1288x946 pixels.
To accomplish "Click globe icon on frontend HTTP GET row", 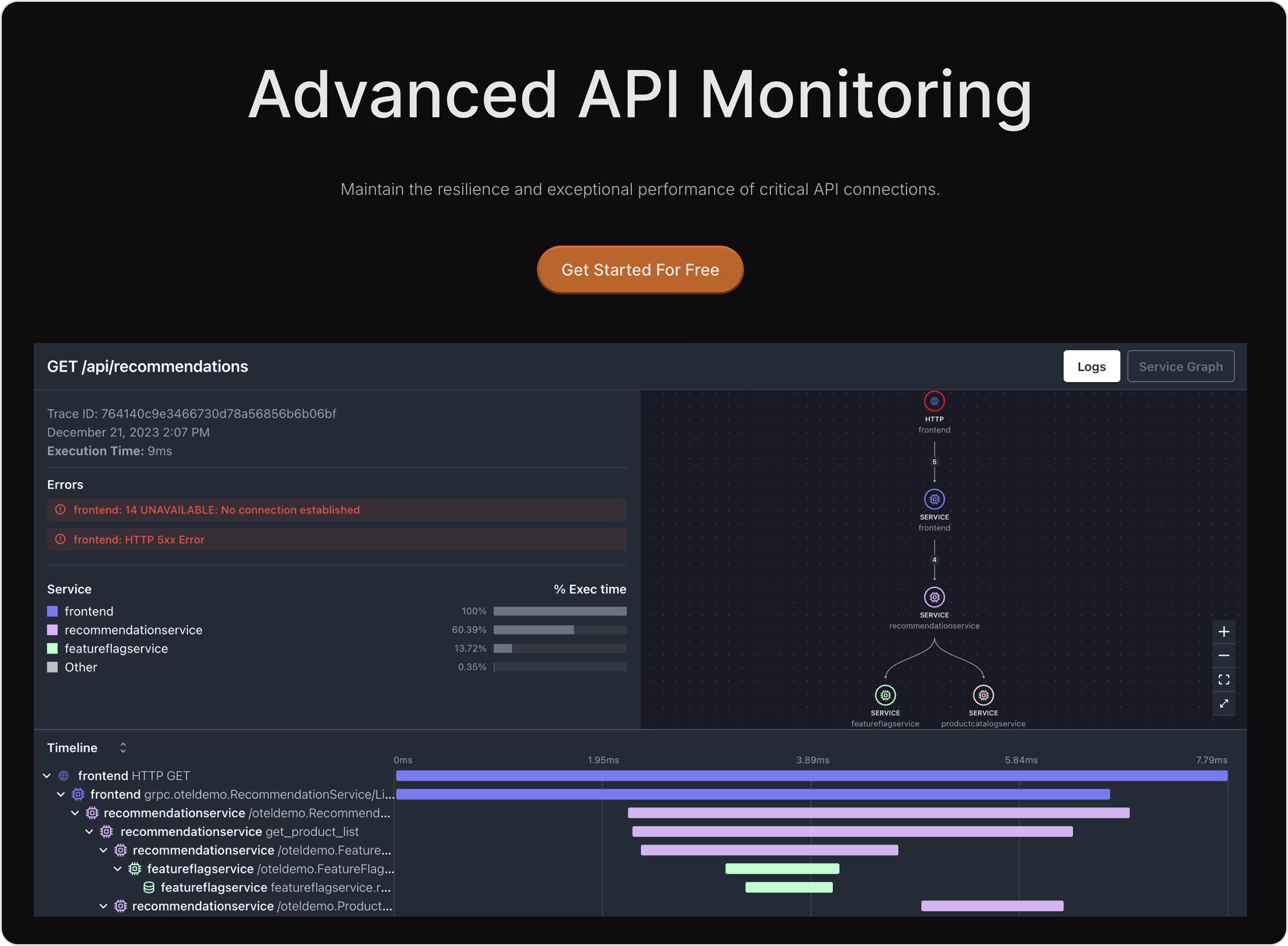I will tap(64, 776).
